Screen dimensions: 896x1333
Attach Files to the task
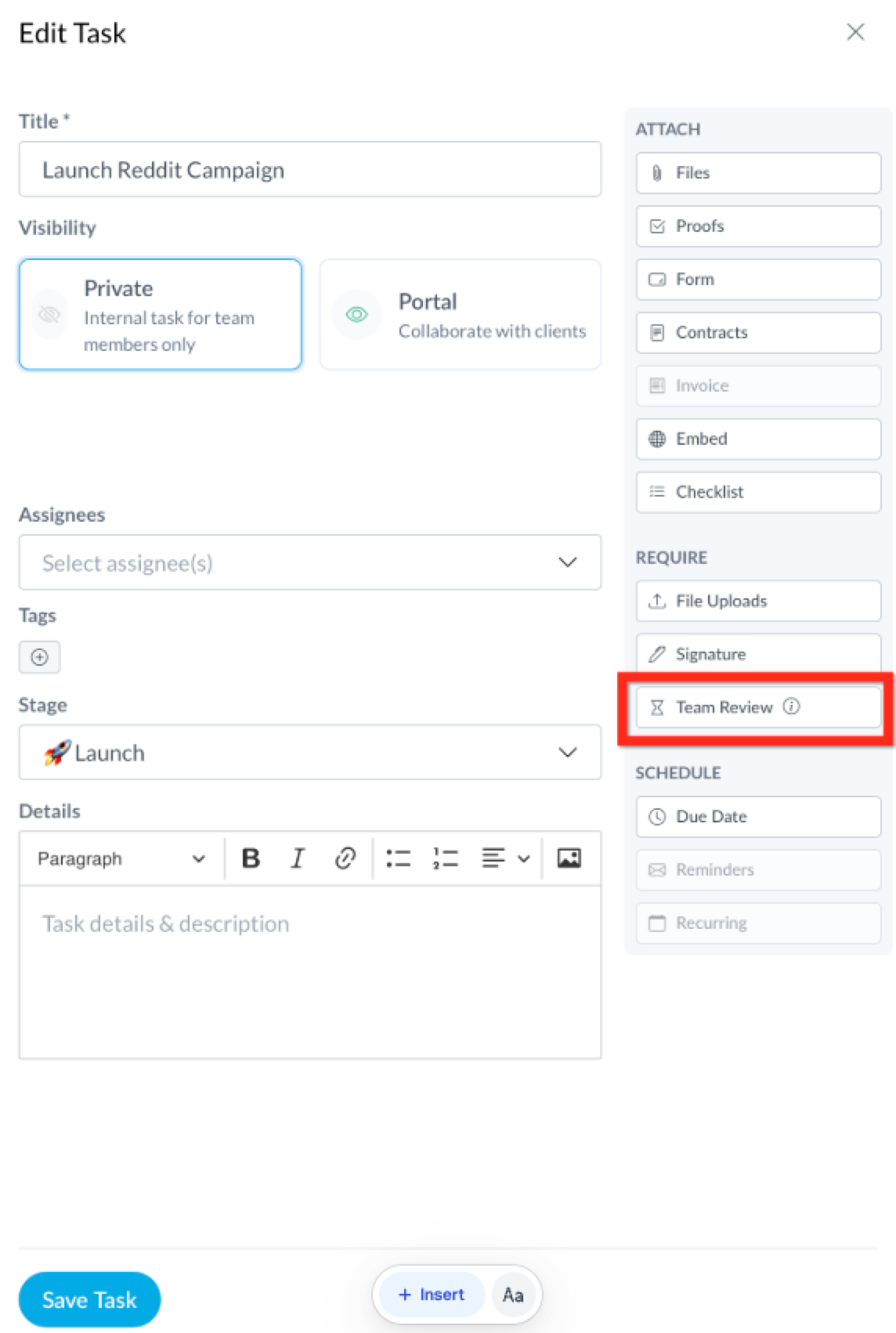(758, 173)
